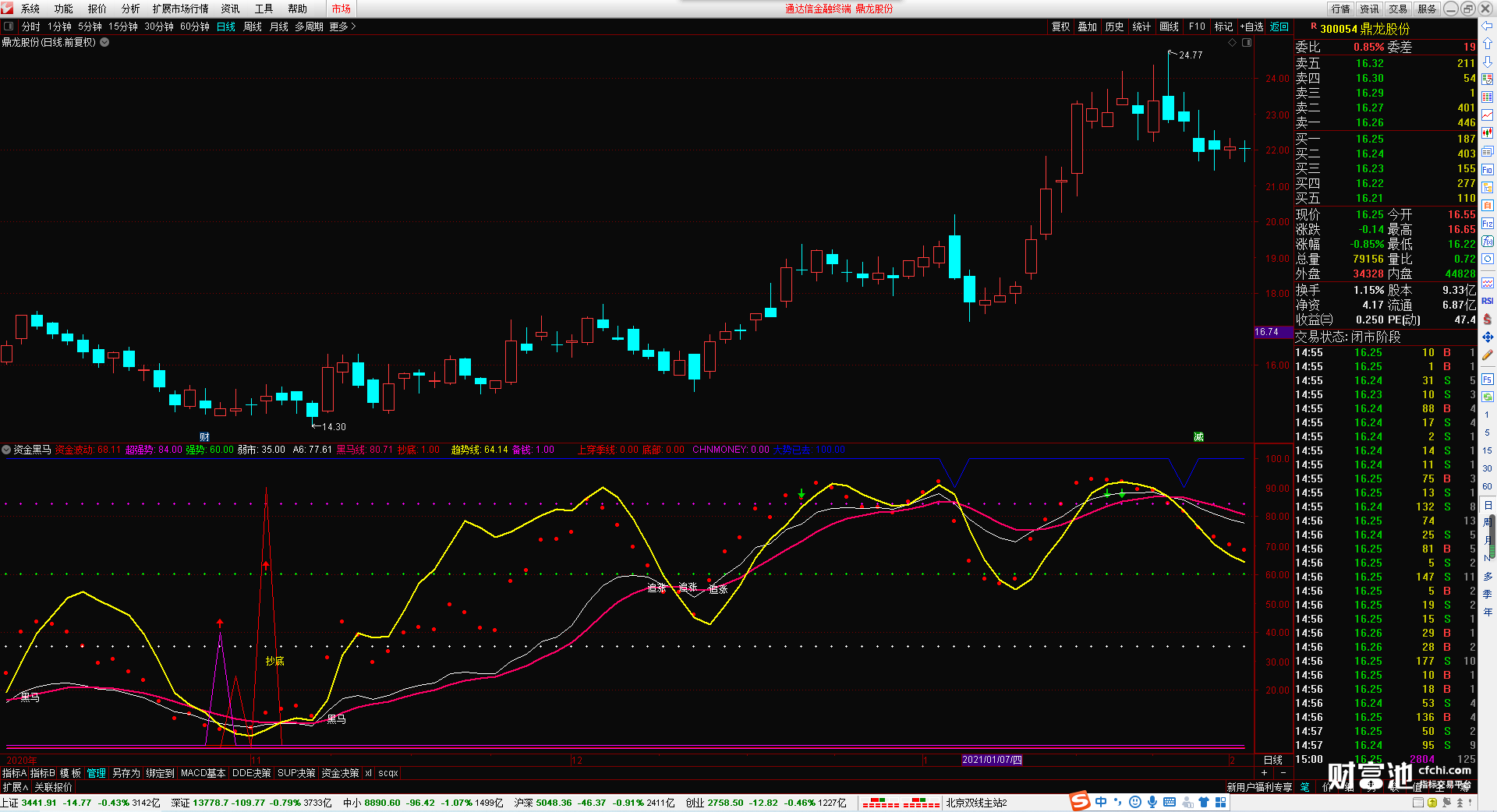Open the F10 company info sidebar icon

pyautogui.click(x=1487, y=170)
